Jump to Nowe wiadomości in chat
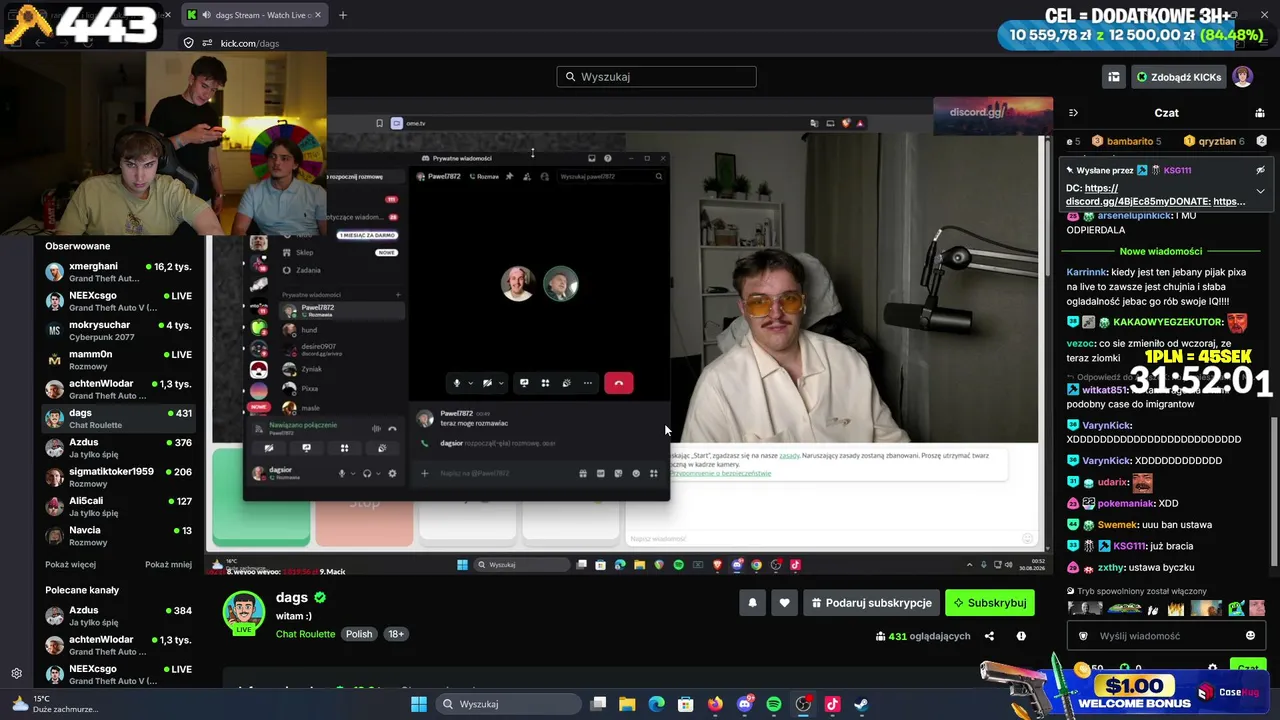The width and height of the screenshot is (1280, 720). [x=1161, y=251]
